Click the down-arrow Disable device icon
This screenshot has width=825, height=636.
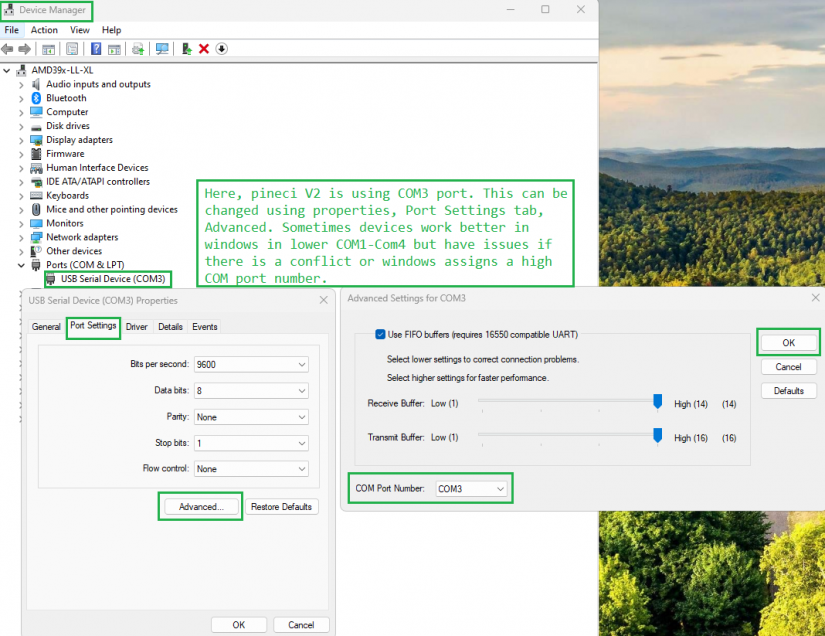coord(221,49)
